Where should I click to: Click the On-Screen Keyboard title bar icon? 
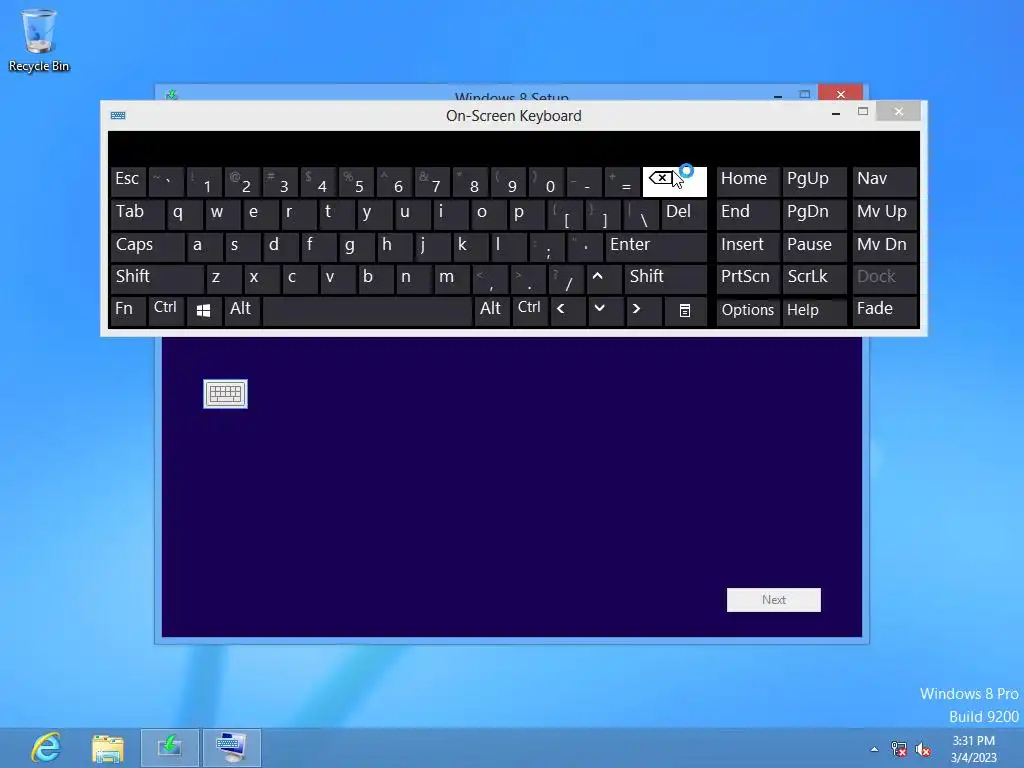click(118, 116)
